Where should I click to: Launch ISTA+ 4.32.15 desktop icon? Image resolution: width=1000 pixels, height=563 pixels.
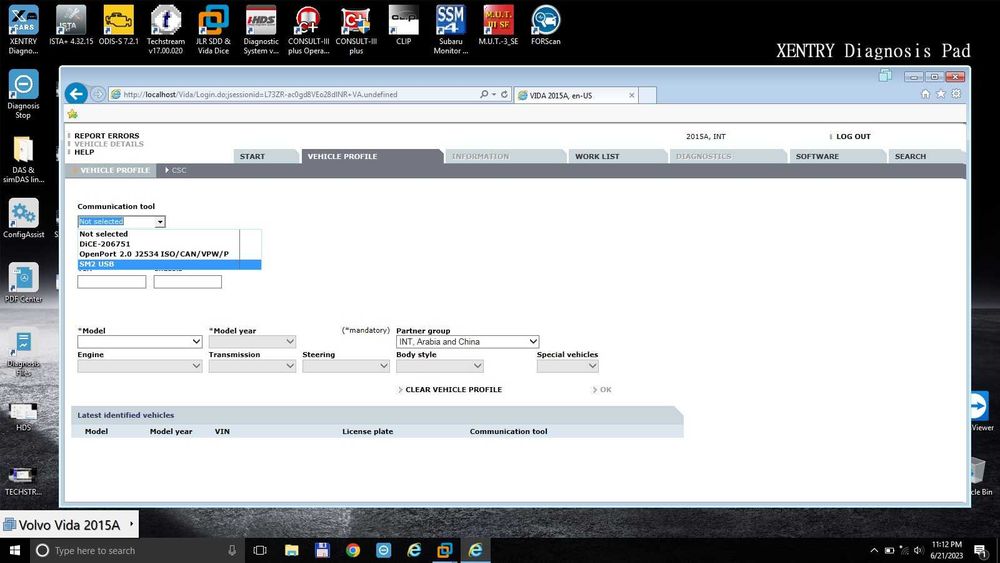[71, 26]
